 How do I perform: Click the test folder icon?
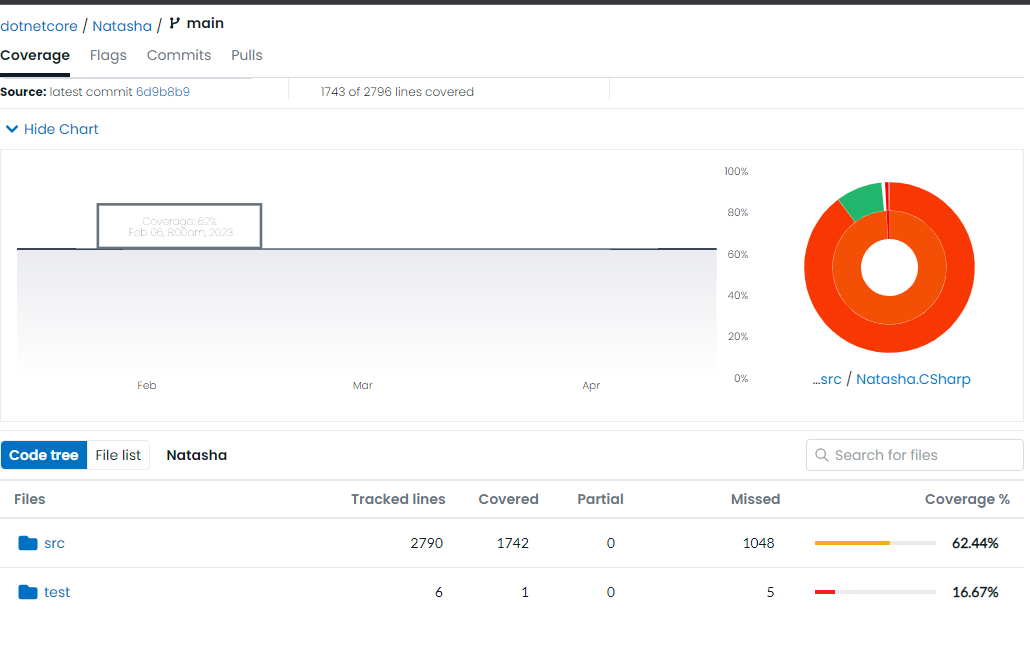[28, 592]
